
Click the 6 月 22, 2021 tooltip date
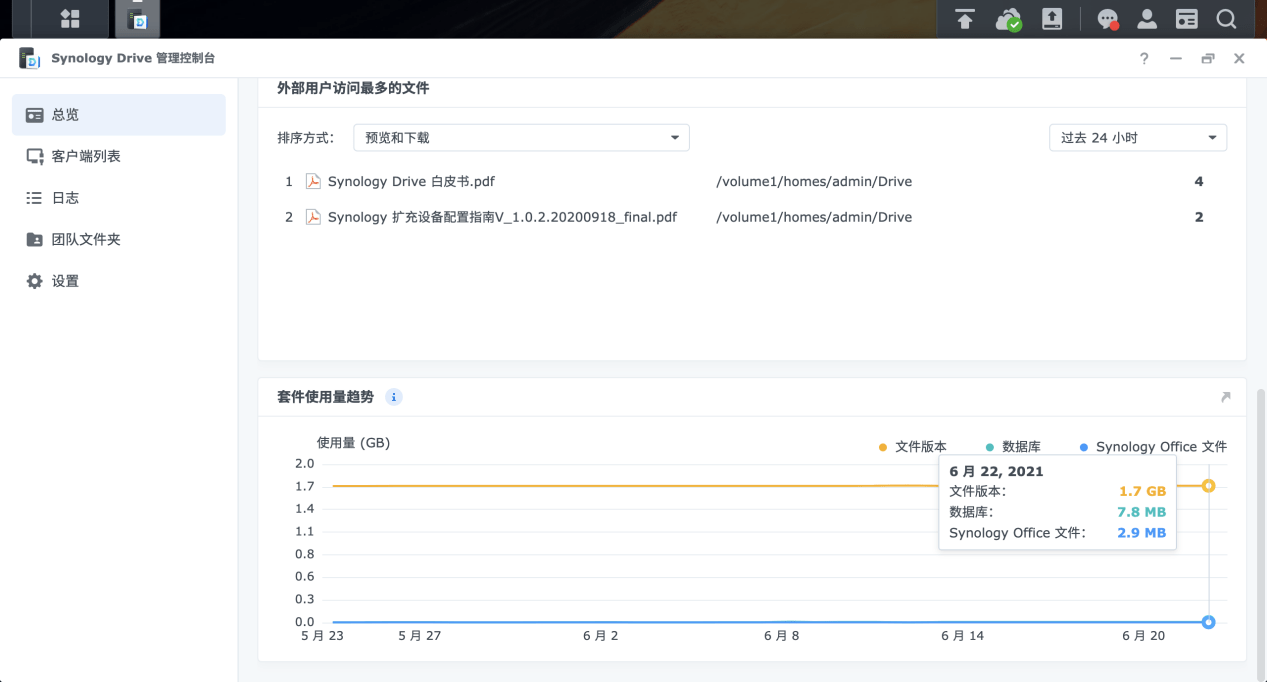[996, 471]
